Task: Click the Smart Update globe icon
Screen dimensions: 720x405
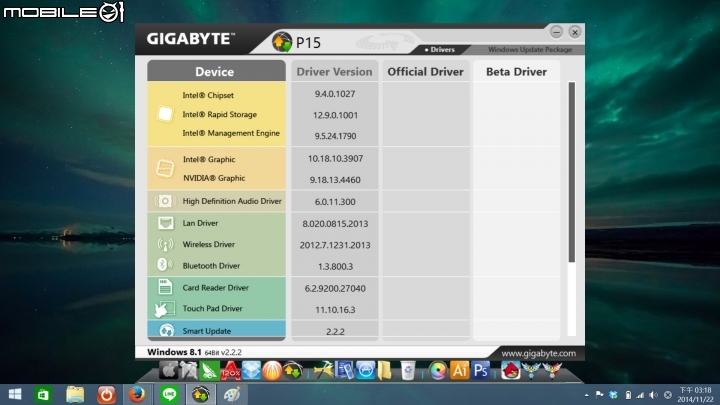Action: click(x=166, y=330)
